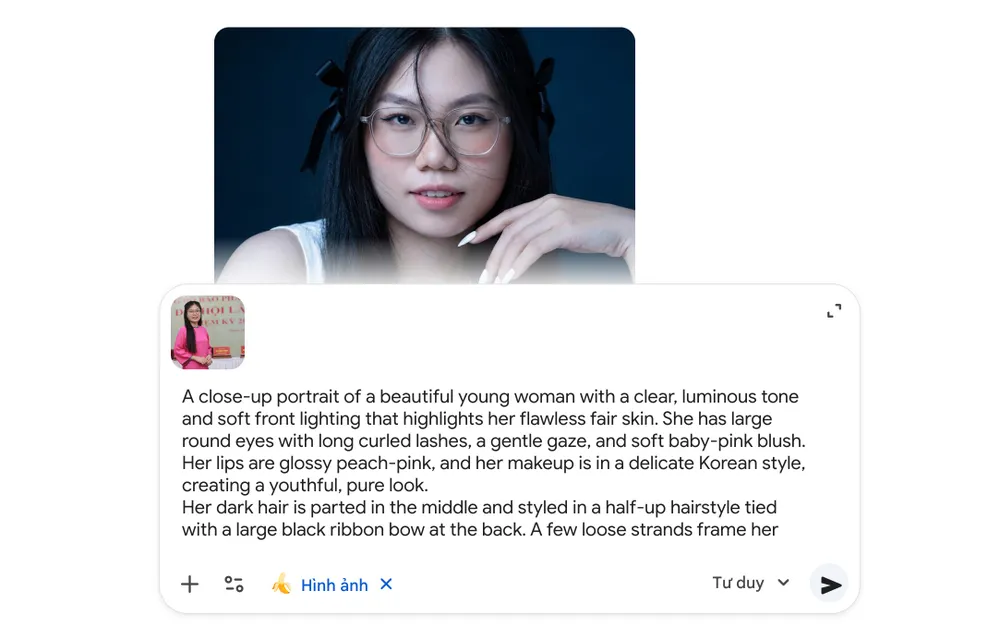Image resolution: width=1000 pixels, height=627 pixels.
Task: Remove the Hình ảnh chip with X
Action: click(x=386, y=584)
